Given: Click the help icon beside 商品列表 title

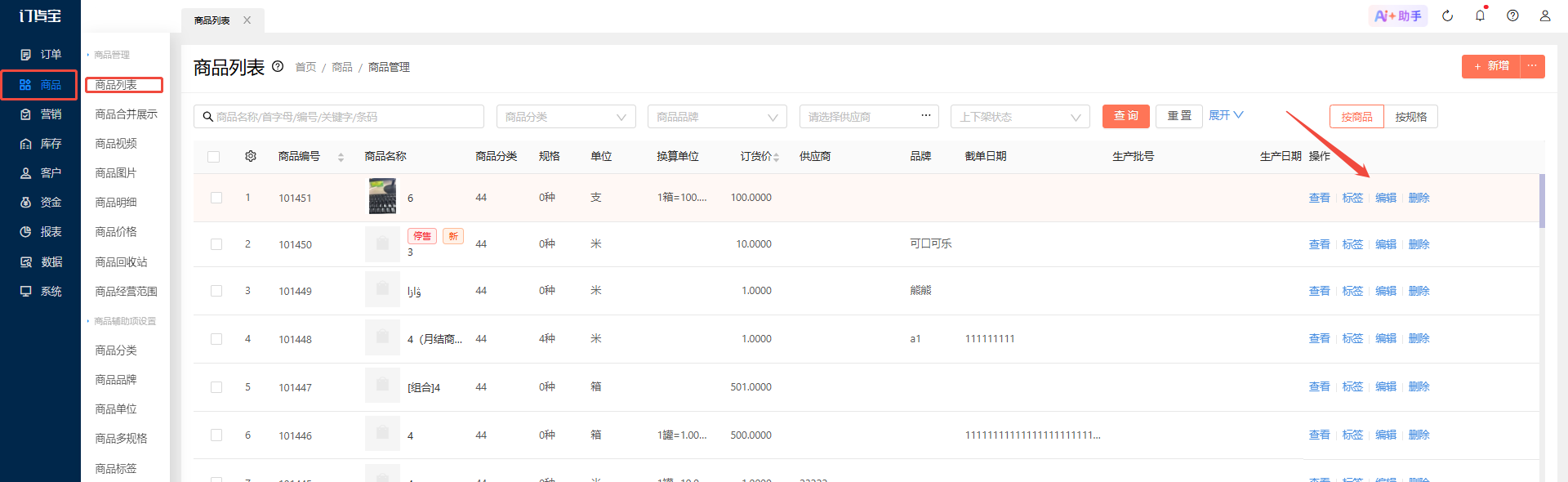Looking at the screenshot, I should coord(278,66).
